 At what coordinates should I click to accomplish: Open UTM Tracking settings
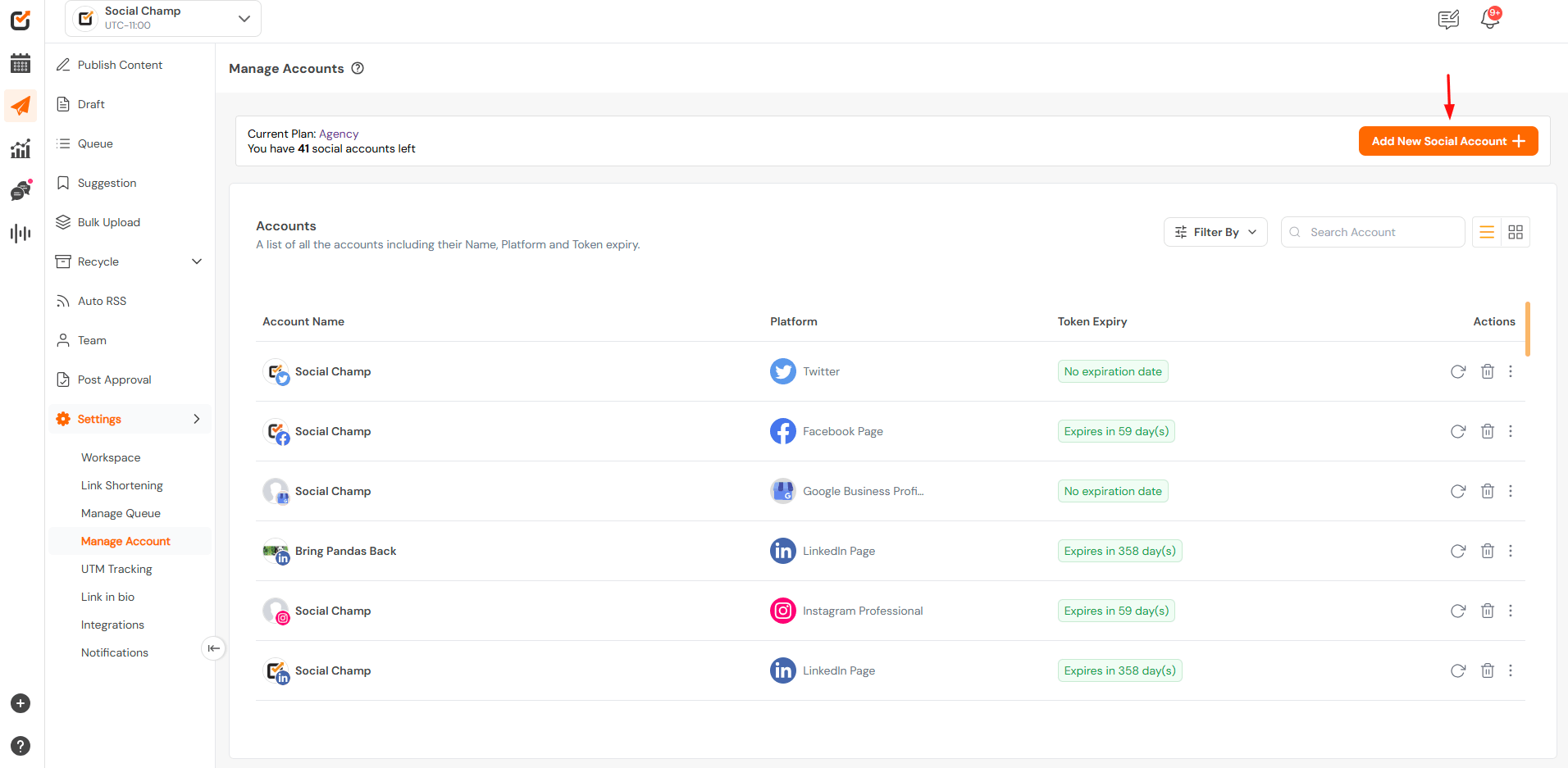116,569
